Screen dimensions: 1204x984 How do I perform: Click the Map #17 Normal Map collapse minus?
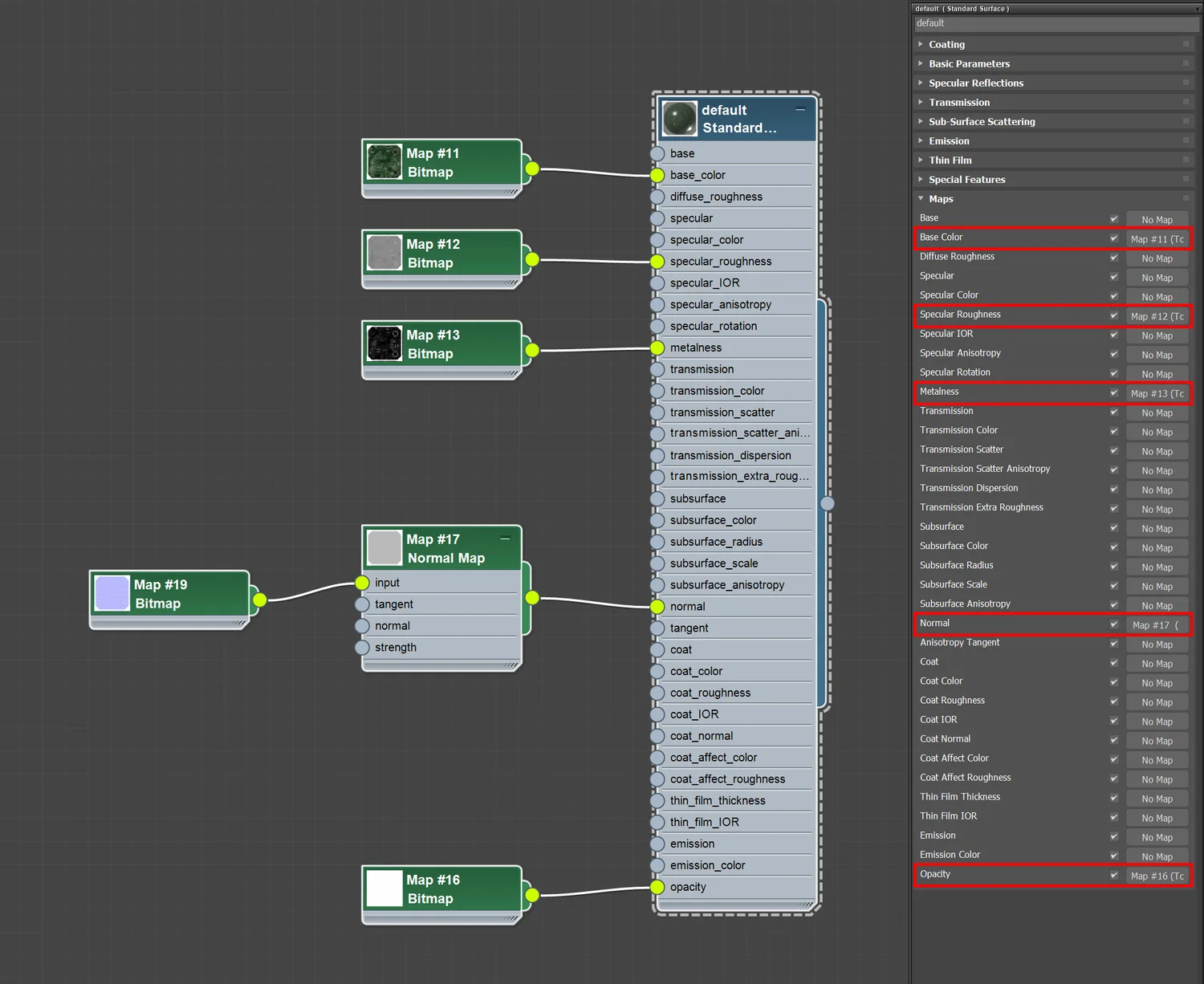pyautogui.click(x=505, y=539)
